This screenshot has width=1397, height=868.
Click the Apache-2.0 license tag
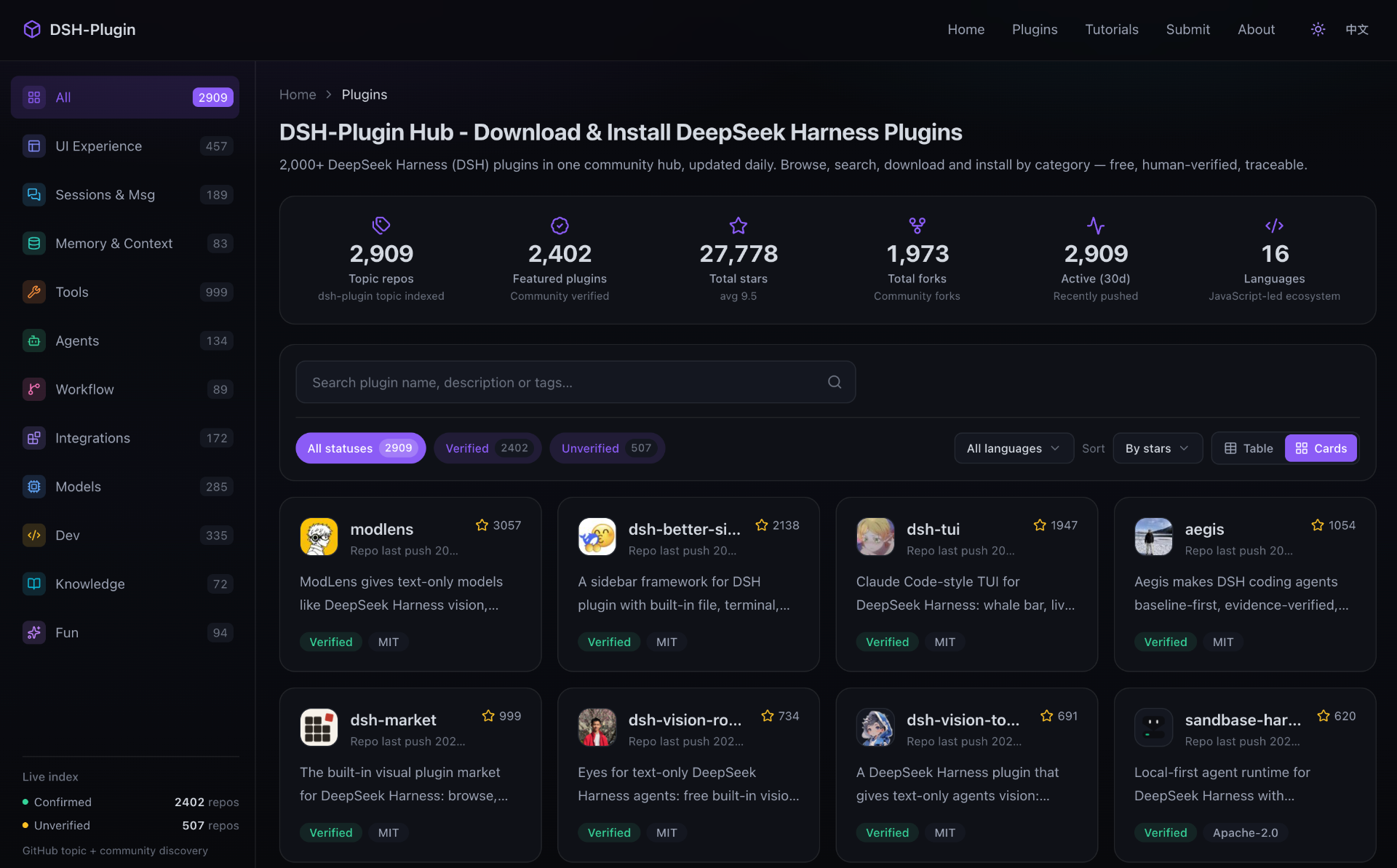[x=1245, y=832]
